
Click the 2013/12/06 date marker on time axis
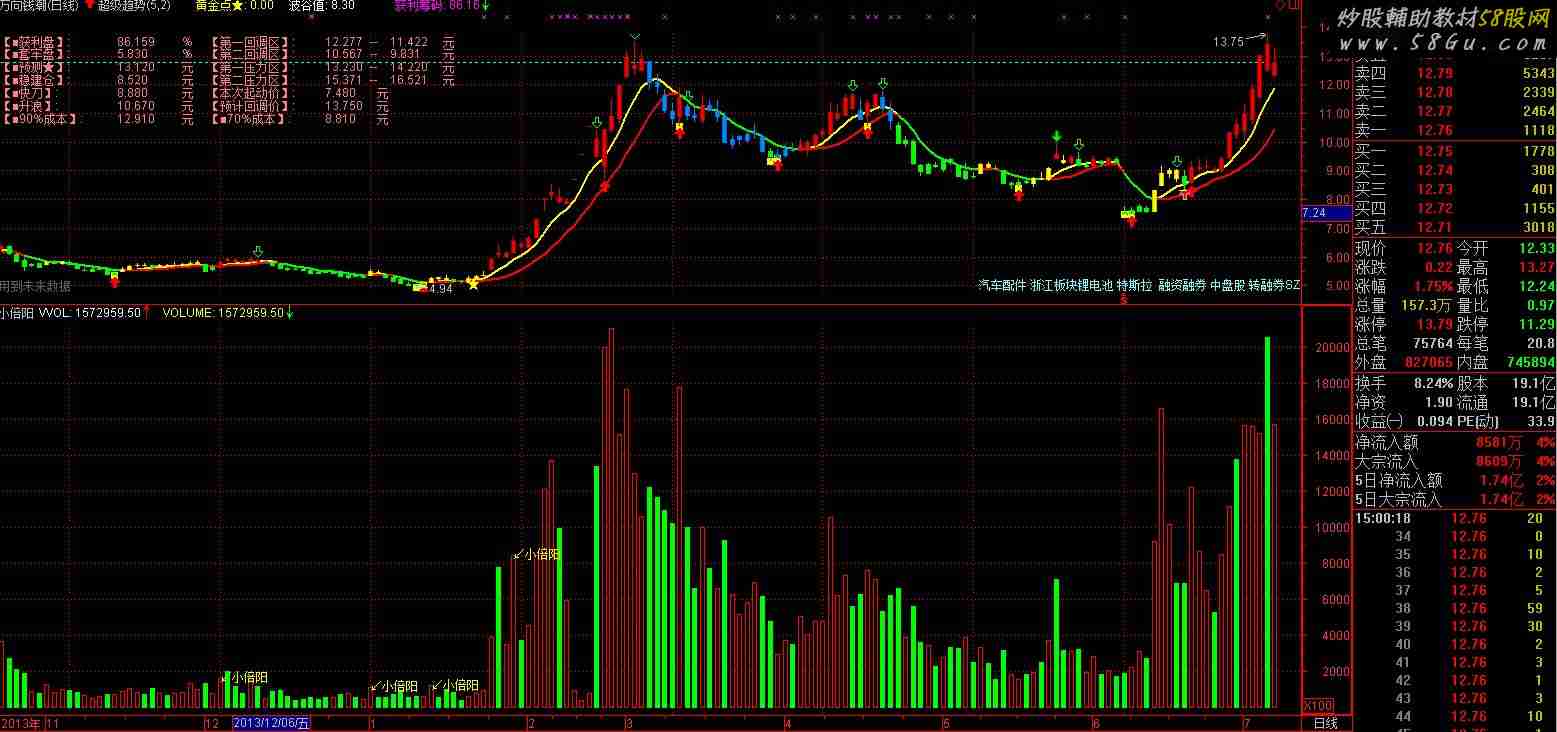click(271, 723)
